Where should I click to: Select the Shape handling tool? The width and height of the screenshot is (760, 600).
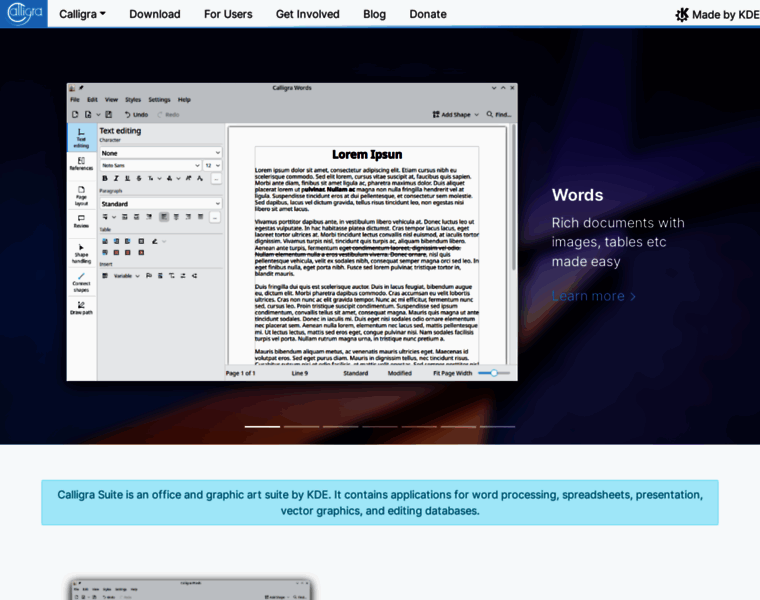(x=81, y=253)
